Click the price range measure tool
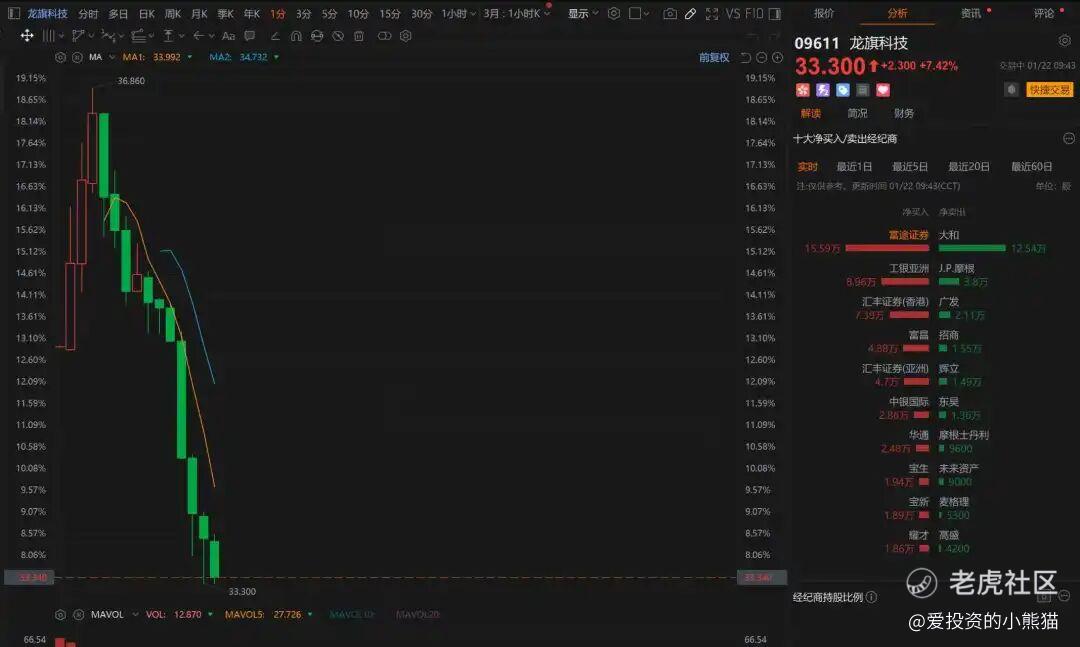Viewport: 1080px width, 647px height. click(x=167, y=36)
